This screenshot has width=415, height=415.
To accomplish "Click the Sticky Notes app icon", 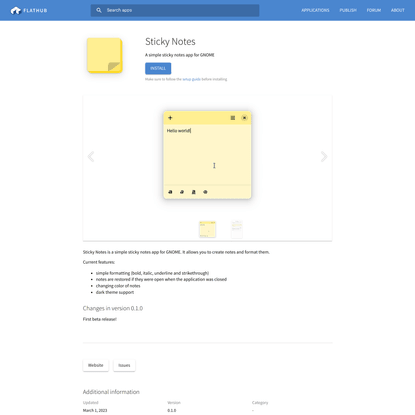I will click(105, 55).
